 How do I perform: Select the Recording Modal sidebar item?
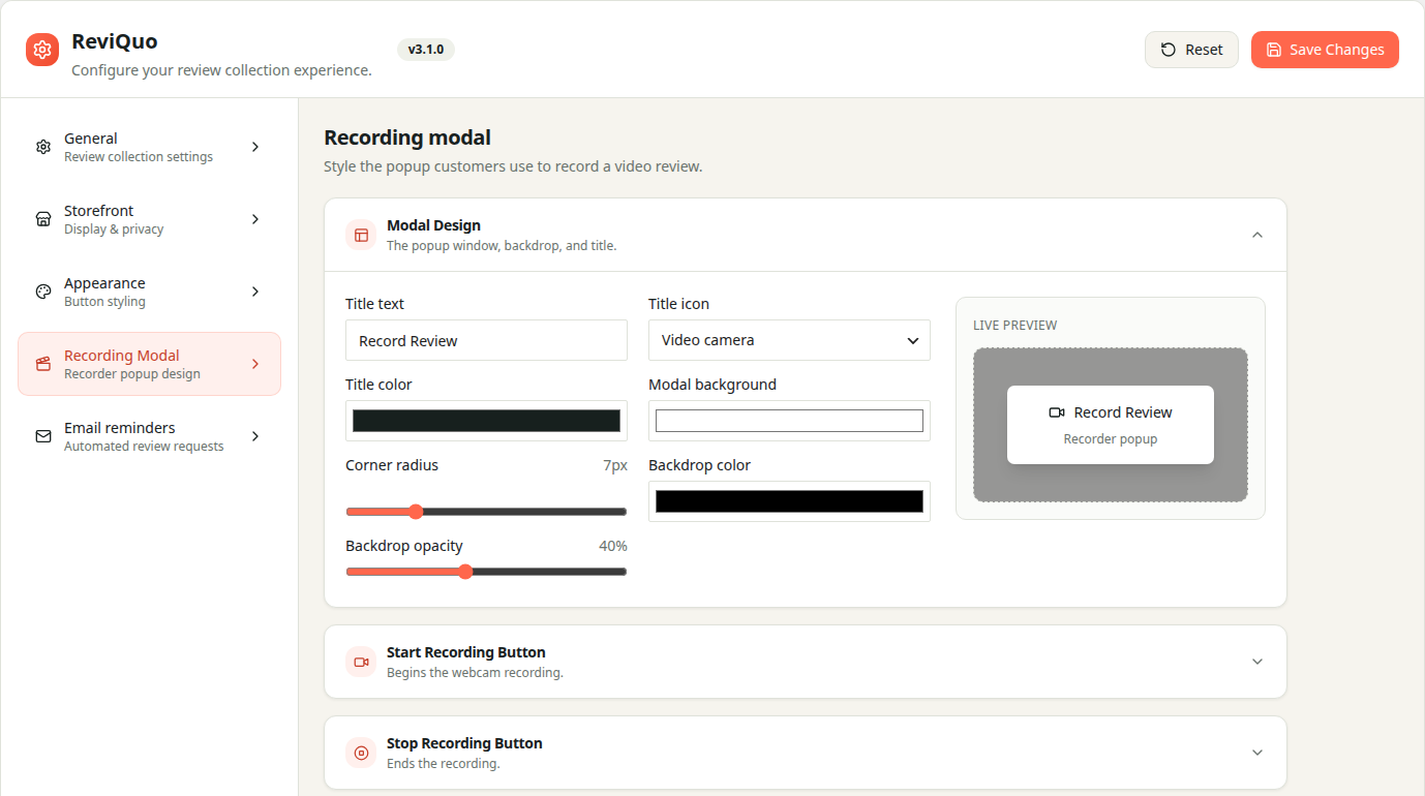click(x=149, y=364)
